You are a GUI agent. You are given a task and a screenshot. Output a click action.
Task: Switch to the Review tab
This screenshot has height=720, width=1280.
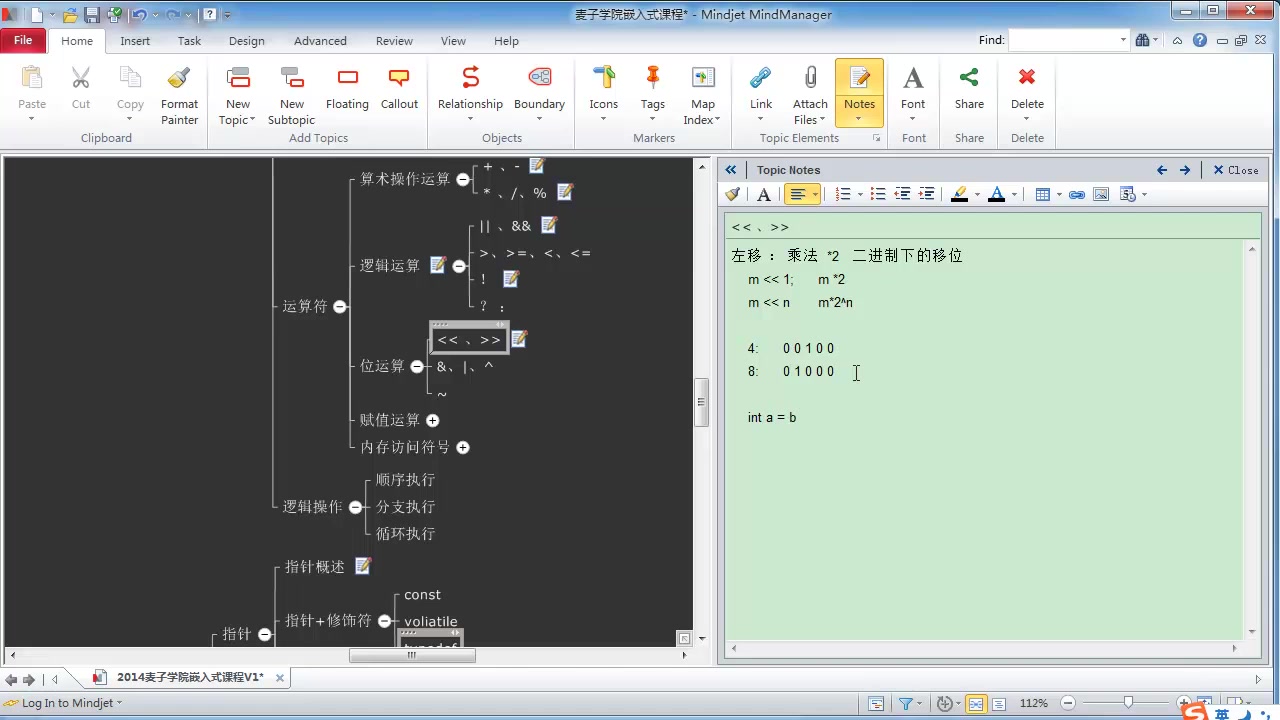coord(394,41)
